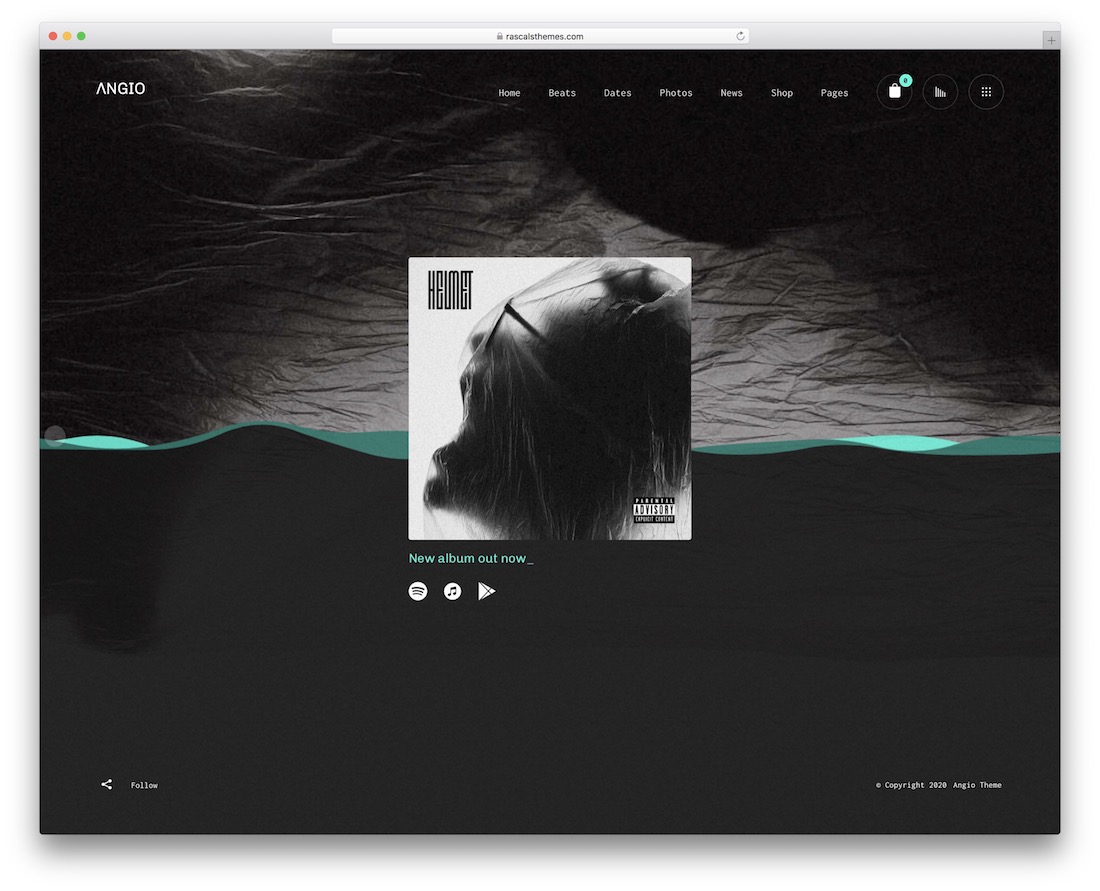Viewport: 1100px width, 891px height.
Task: Open the grid menu icon
Action: click(x=986, y=92)
